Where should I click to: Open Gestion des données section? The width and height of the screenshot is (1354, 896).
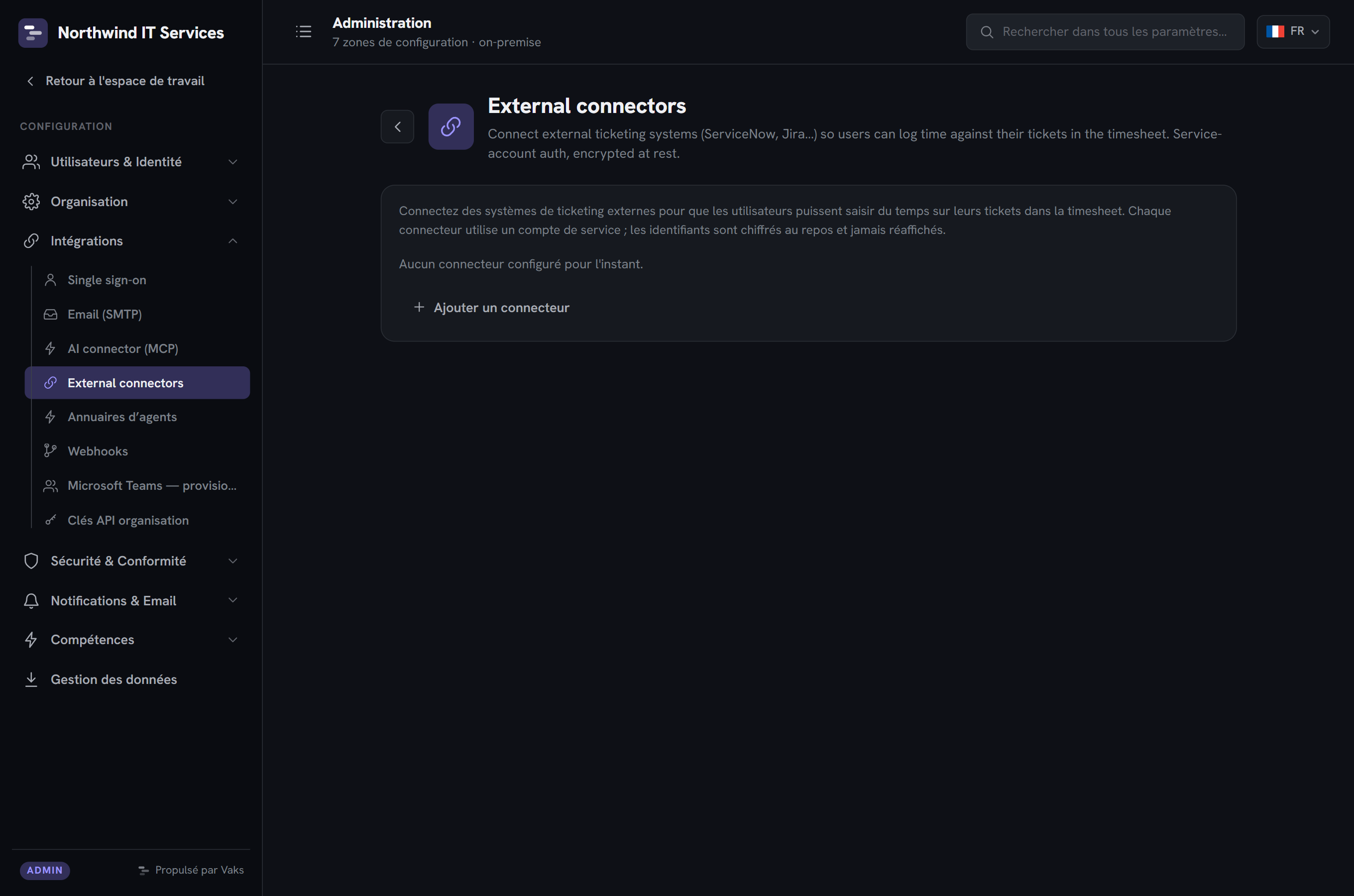[131, 679]
